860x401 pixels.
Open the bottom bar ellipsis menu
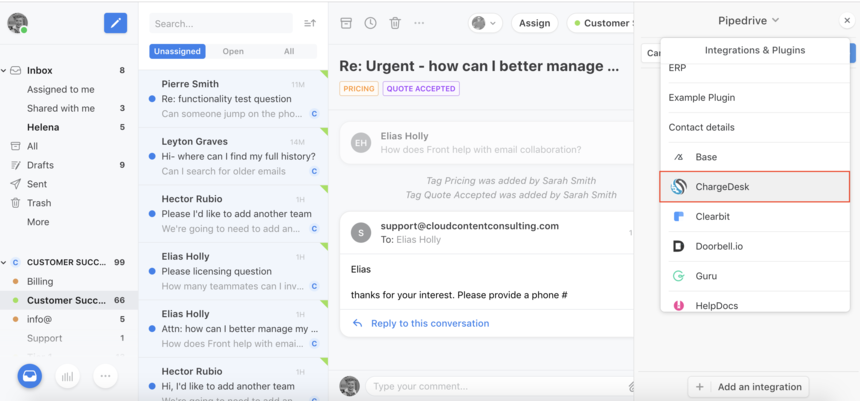pos(105,376)
